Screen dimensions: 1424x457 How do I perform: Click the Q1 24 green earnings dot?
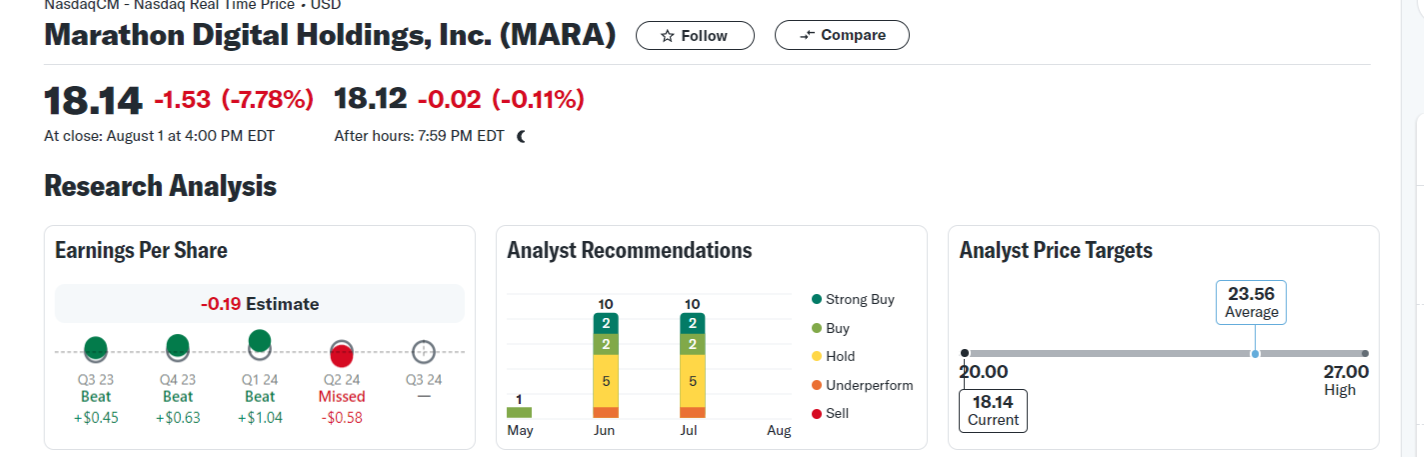pyautogui.click(x=259, y=340)
